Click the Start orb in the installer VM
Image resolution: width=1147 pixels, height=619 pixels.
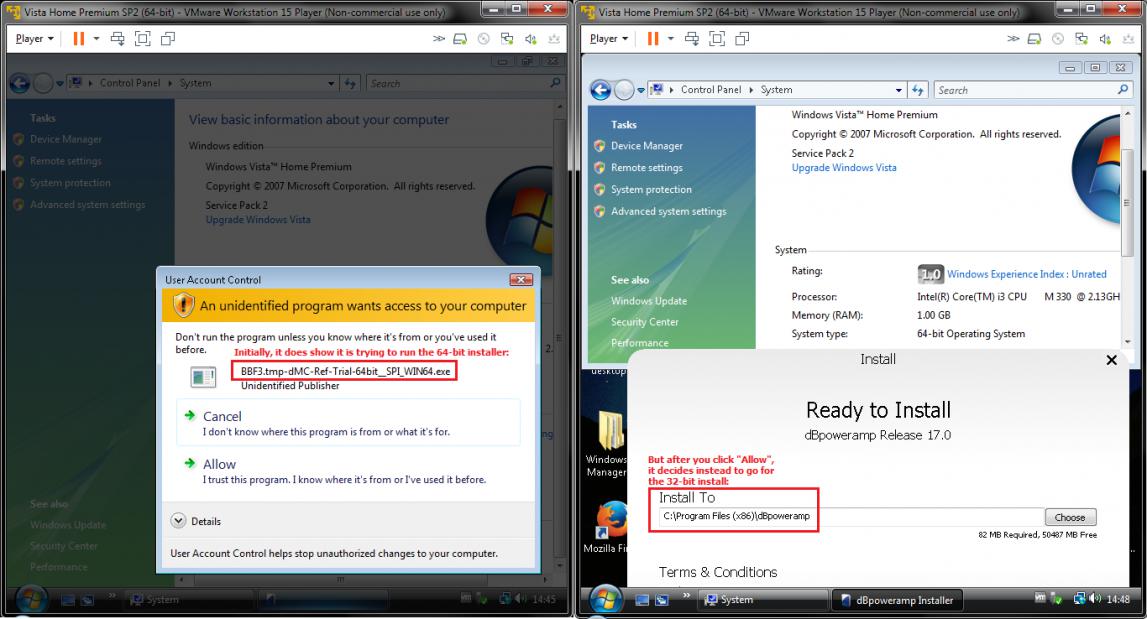click(608, 599)
